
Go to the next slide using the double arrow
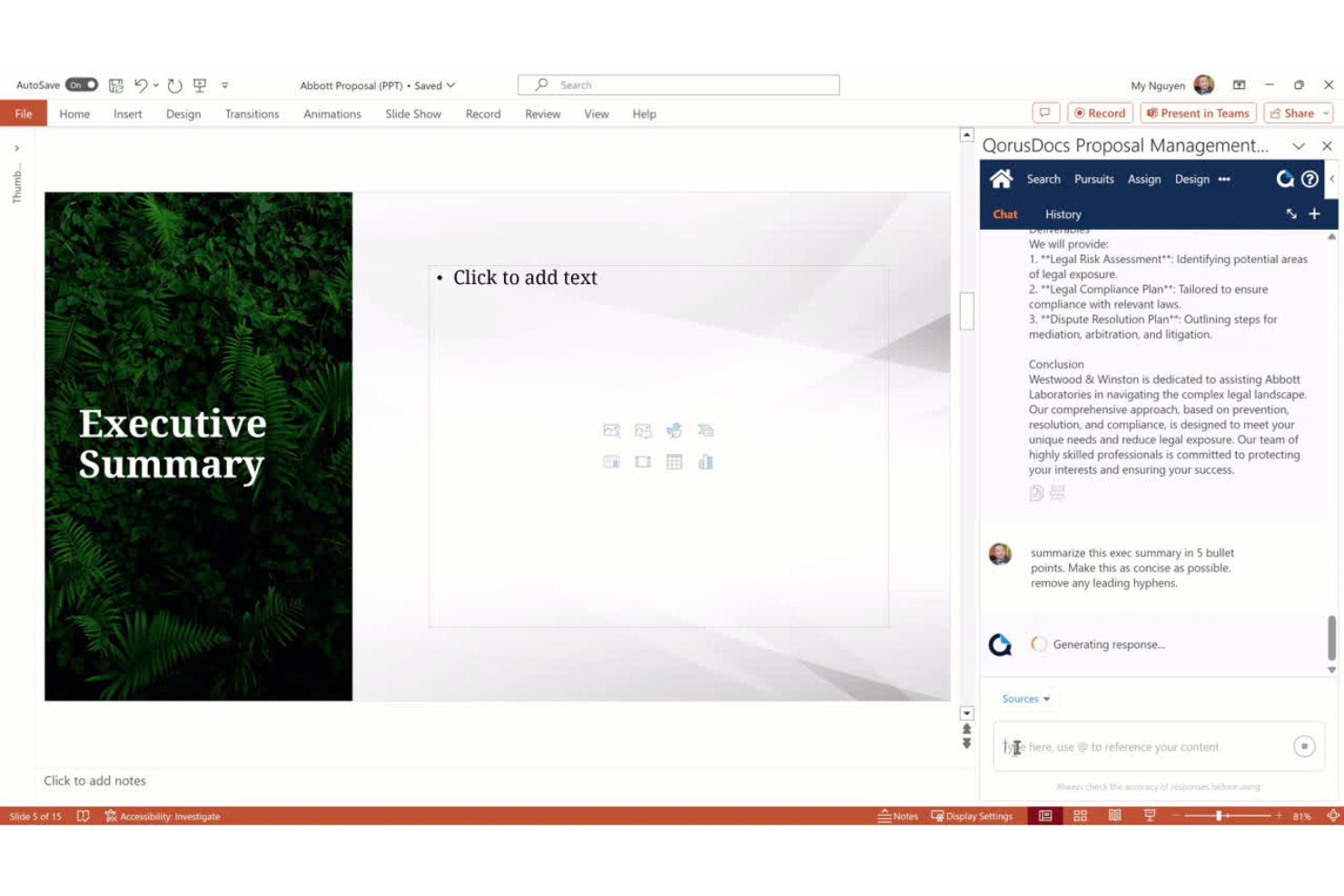tap(966, 743)
